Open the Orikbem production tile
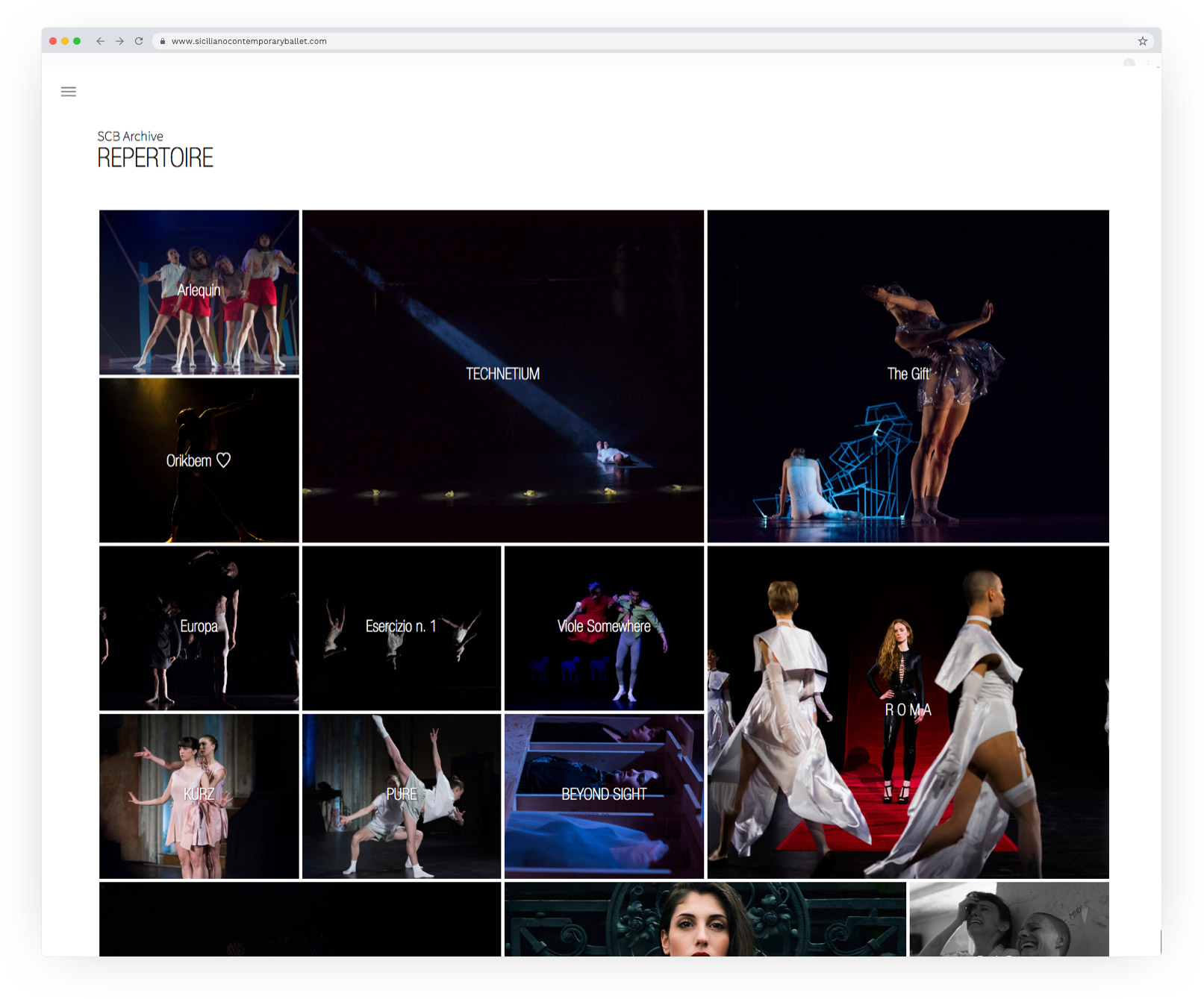This screenshot has width=1204, height=999. click(199, 460)
